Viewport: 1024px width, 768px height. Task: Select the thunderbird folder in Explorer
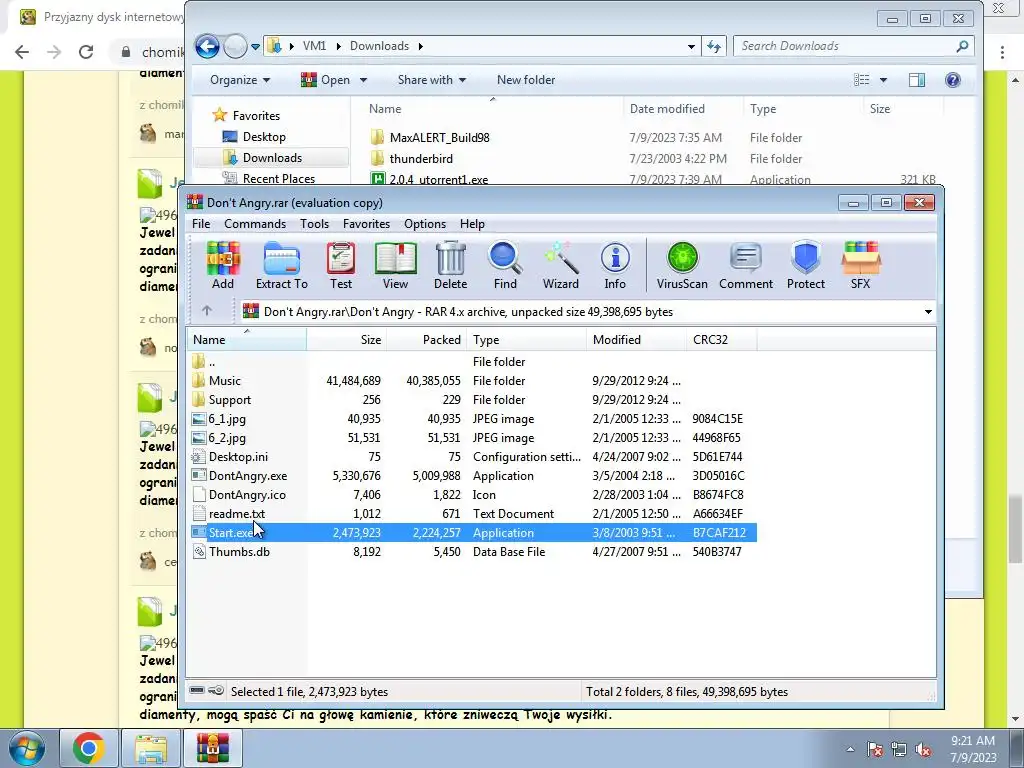(421, 159)
